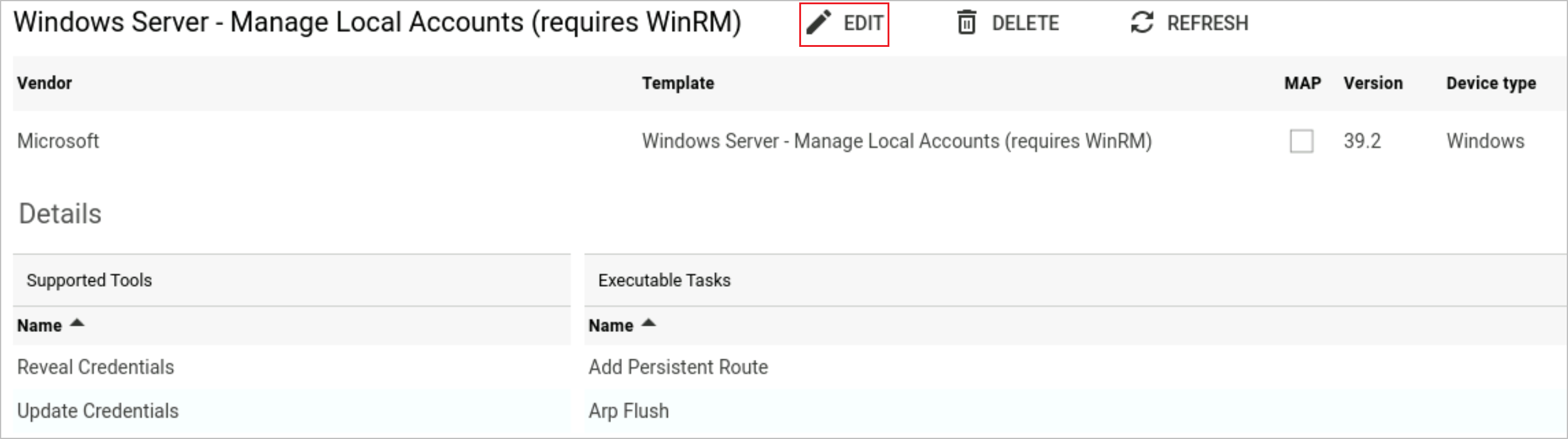This screenshot has height=439, width=1568.
Task: Click the circular Refresh arrows icon
Action: (1142, 23)
